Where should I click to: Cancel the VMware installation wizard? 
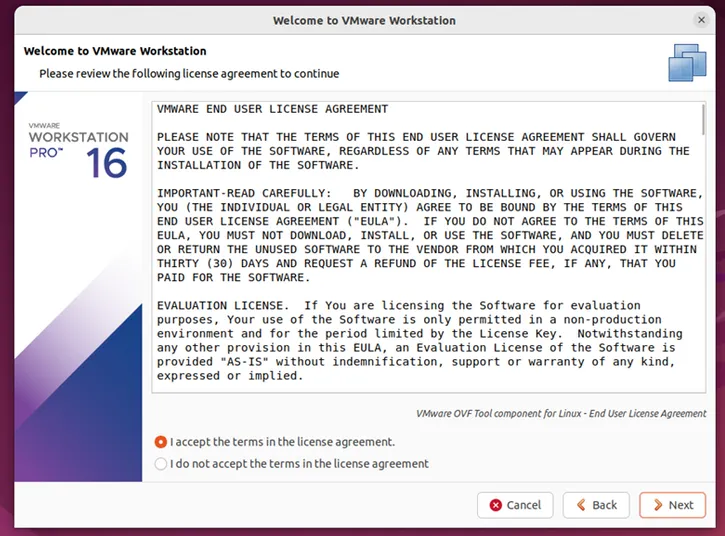tap(515, 505)
